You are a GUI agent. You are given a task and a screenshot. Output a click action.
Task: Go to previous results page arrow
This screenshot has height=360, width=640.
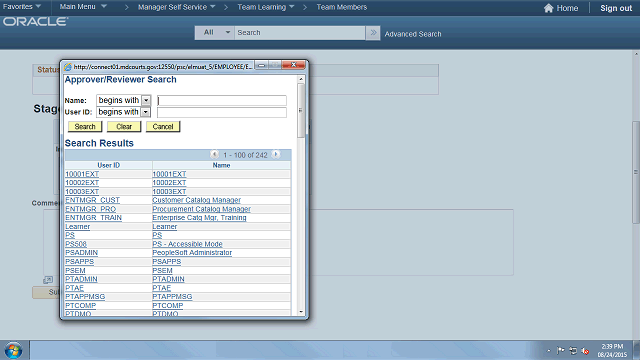pyautogui.click(x=214, y=154)
